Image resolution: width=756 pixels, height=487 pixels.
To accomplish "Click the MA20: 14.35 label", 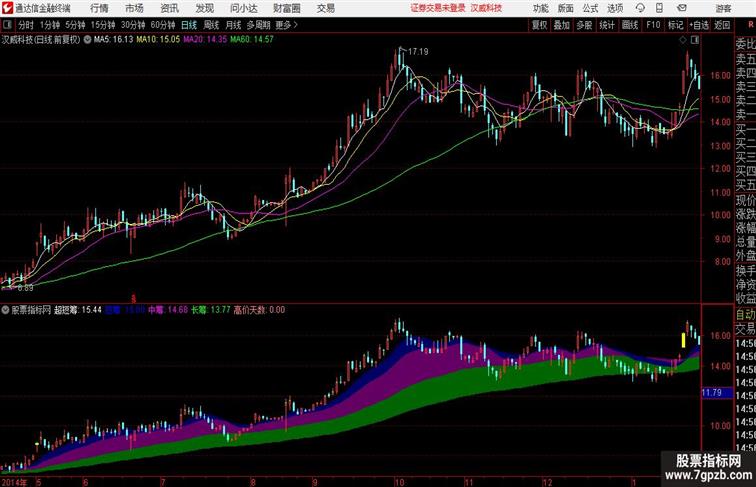I will pos(205,40).
